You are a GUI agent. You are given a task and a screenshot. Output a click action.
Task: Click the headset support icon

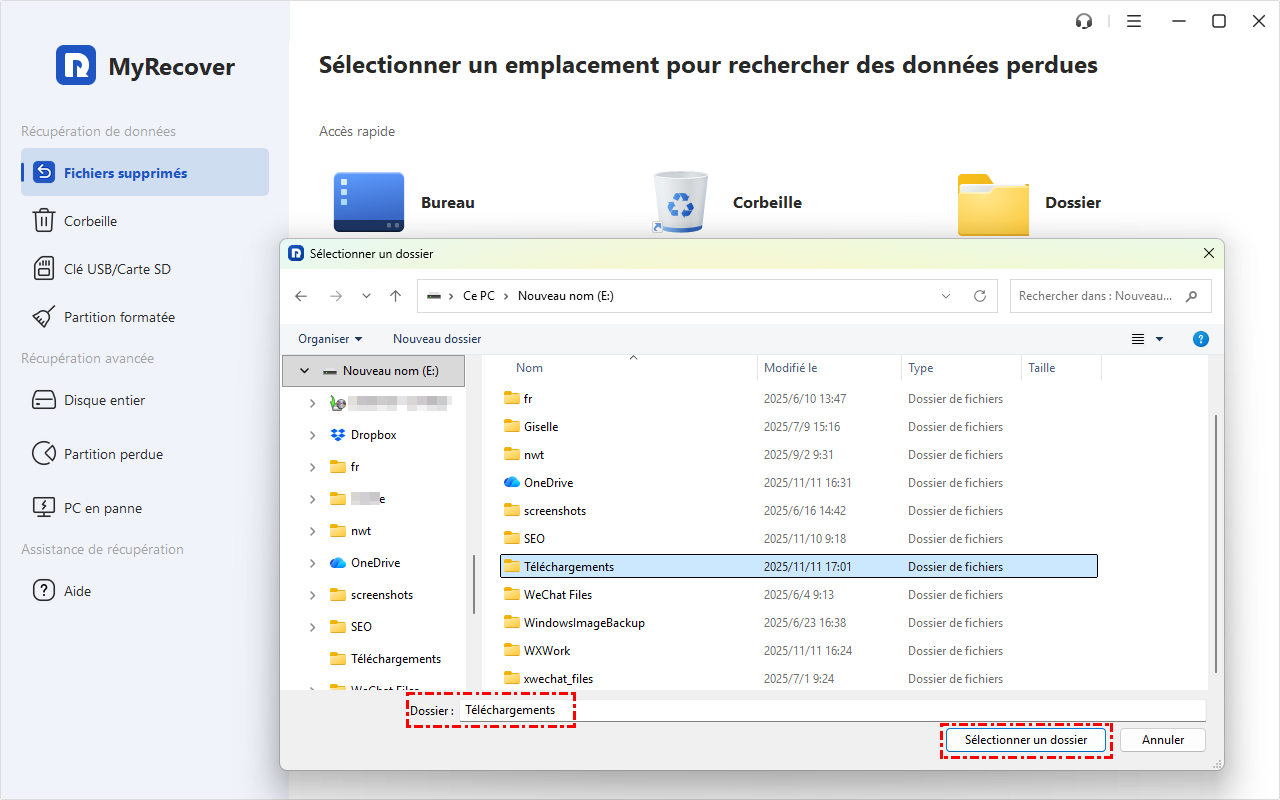click(x=1084, y=21)
